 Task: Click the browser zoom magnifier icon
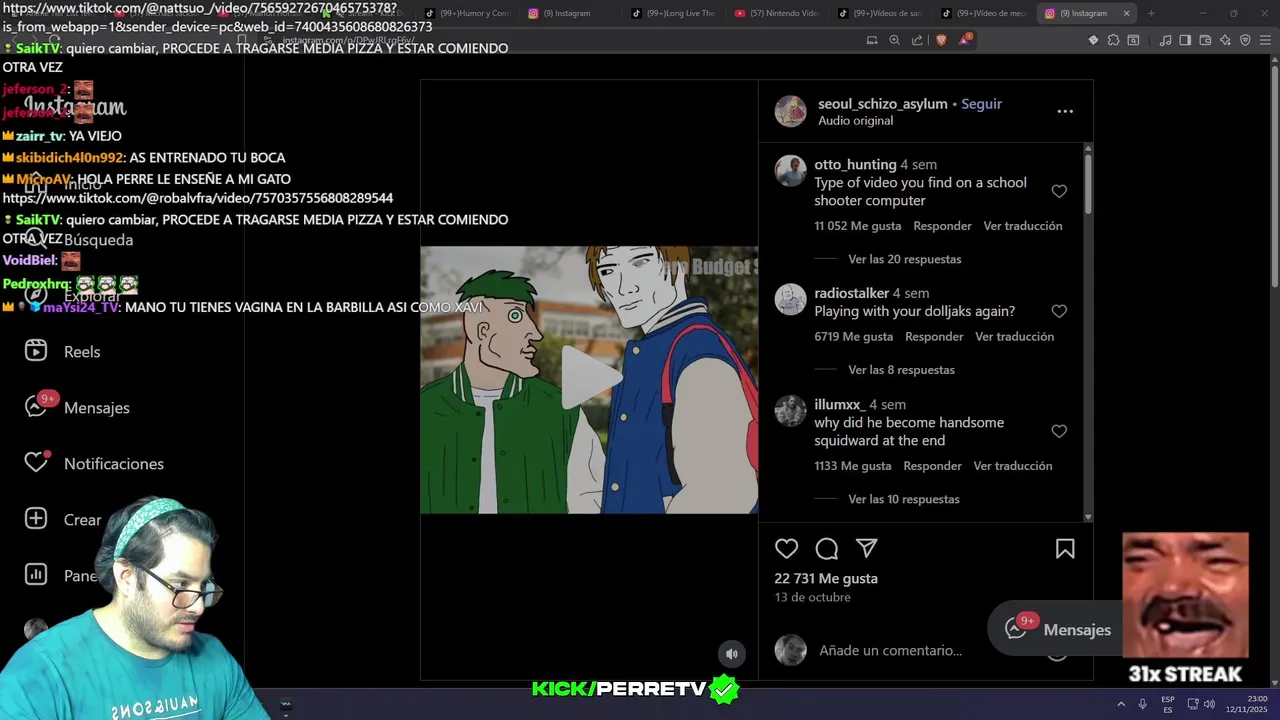click(894, 40)
